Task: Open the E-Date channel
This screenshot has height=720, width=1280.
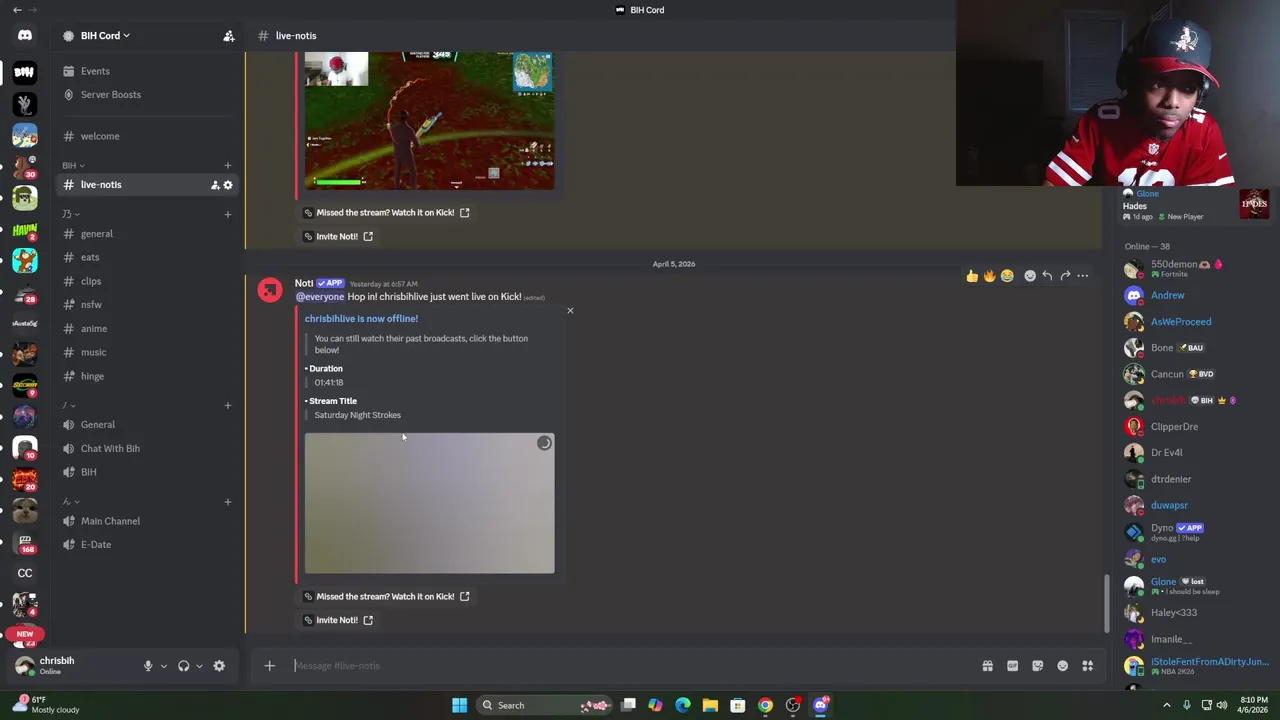Action: tap(148, 545)
